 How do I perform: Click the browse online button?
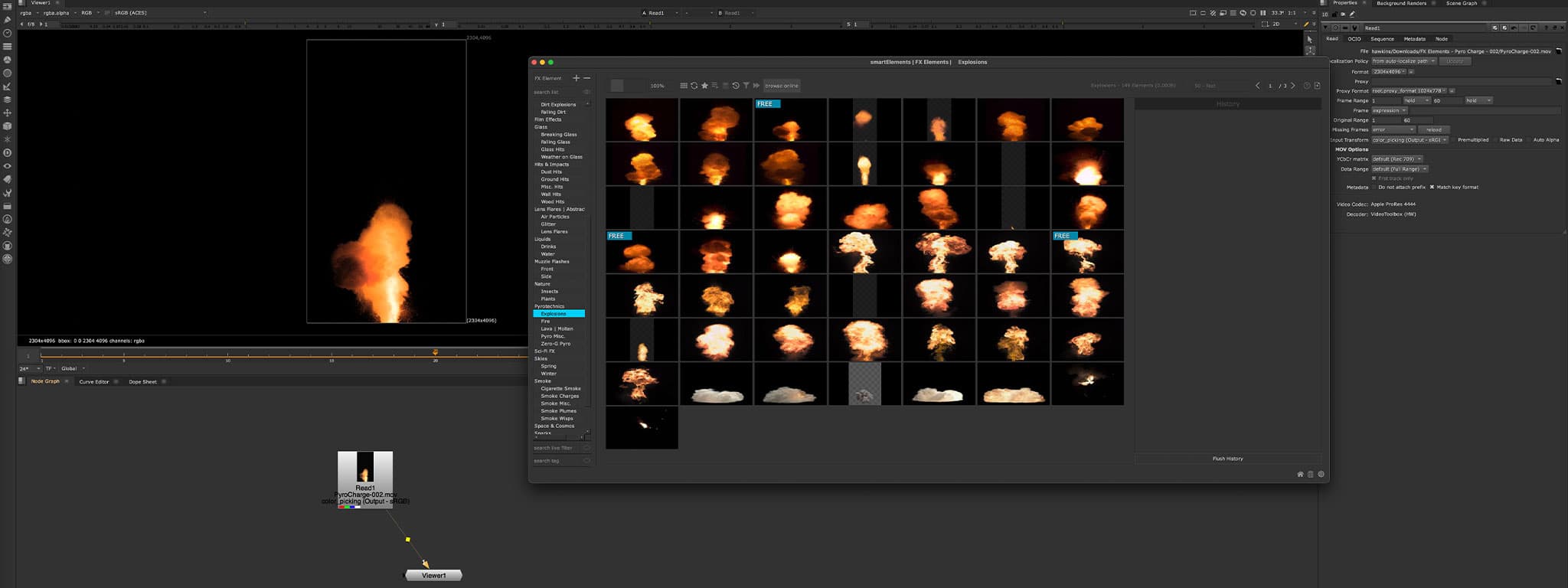[781, 86]
